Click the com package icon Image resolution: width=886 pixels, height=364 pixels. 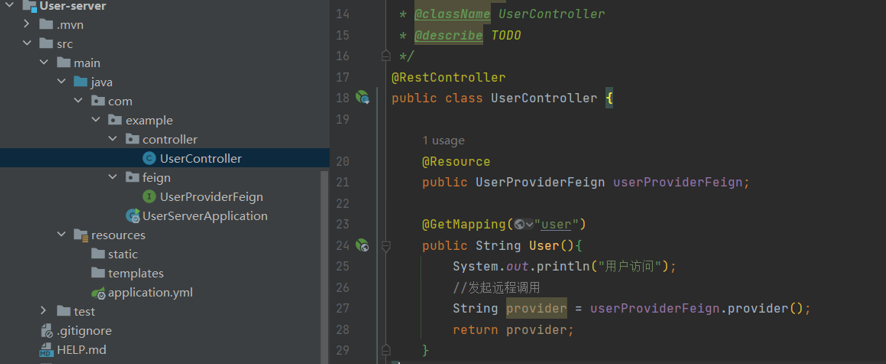[x=98, y=101]
